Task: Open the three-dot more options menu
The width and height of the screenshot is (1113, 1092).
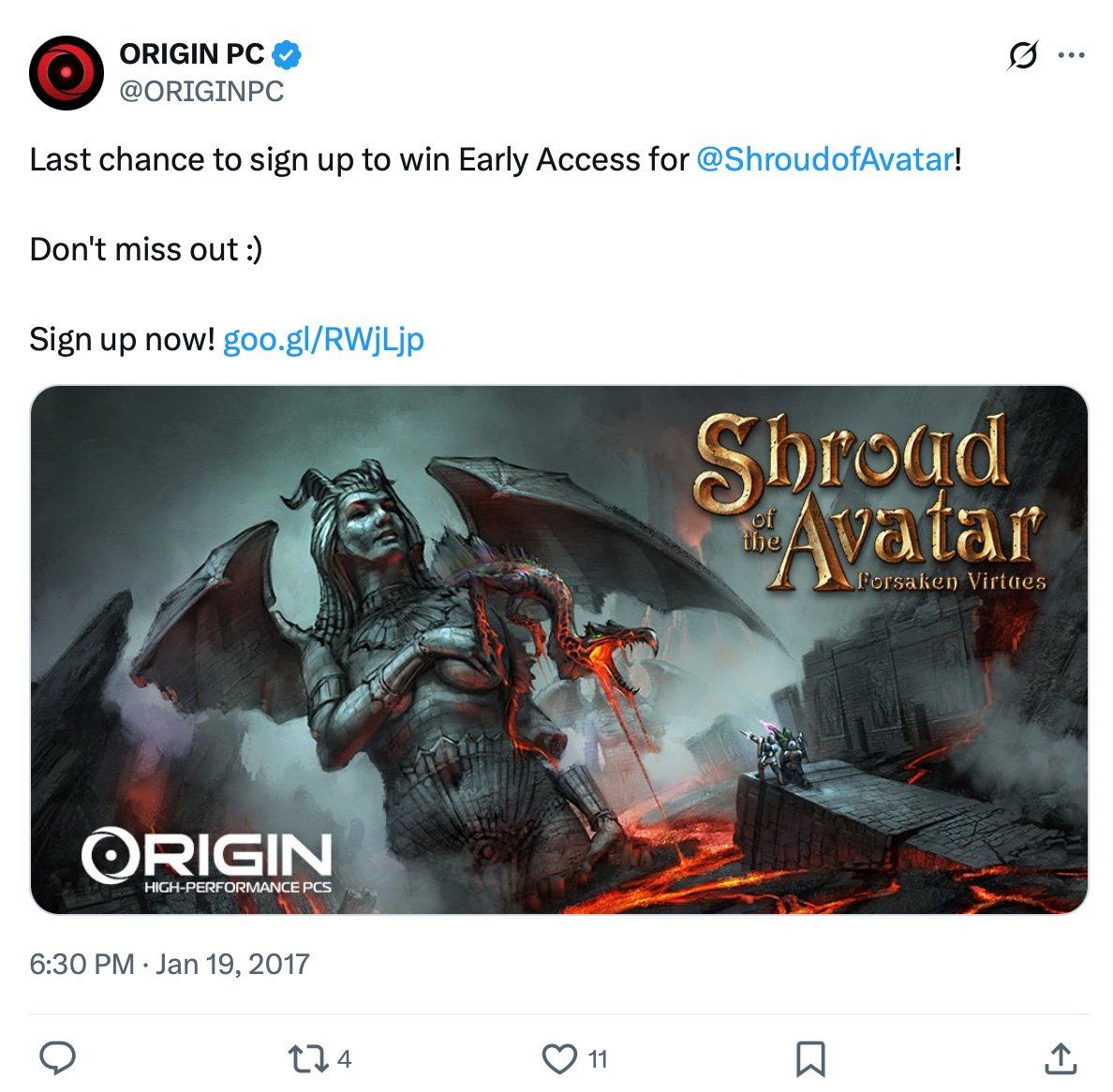Action: tap(1071, 55)
